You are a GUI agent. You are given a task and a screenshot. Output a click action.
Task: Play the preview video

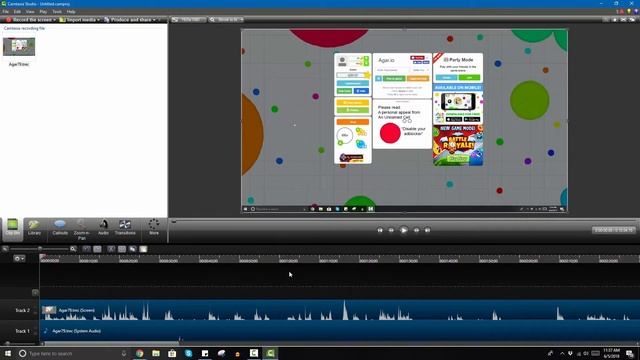pos(404,230)
